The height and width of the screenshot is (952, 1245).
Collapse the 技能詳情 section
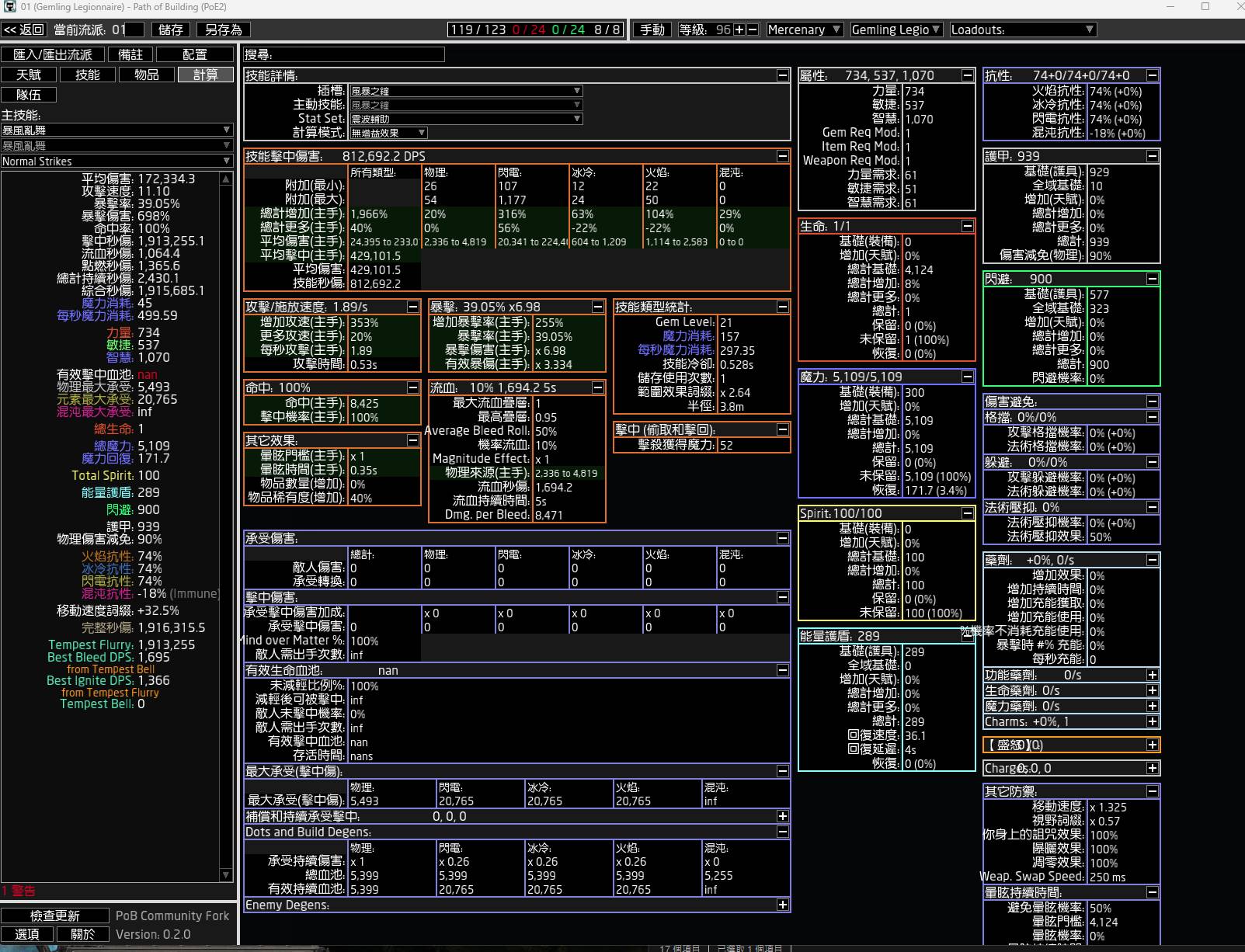[782, 75]
